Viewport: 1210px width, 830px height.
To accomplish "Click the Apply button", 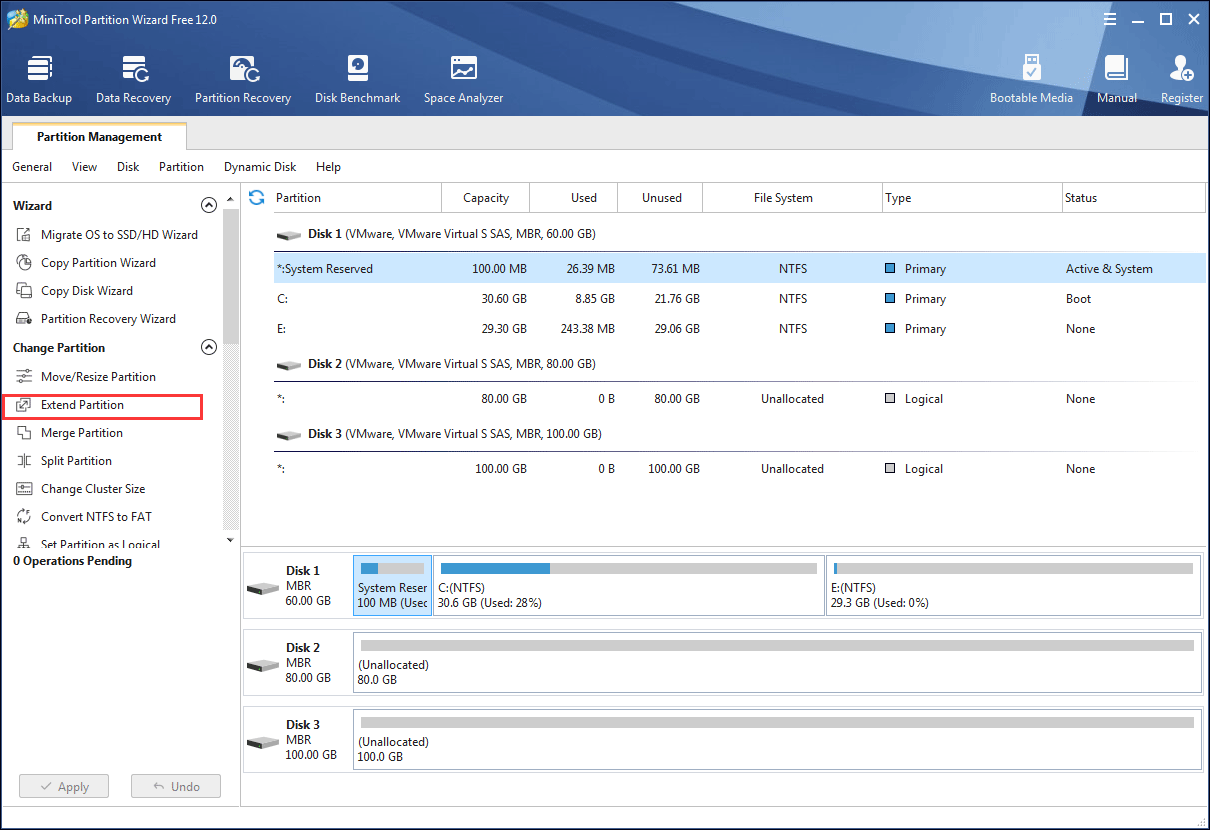I will (x=64, y=785).
